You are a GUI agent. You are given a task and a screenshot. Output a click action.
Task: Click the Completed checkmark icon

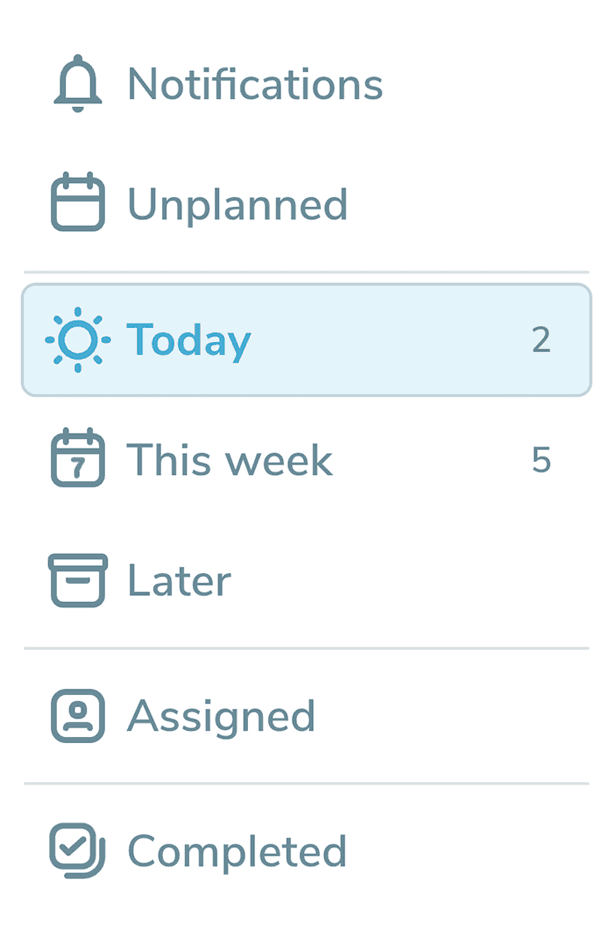click(x=75, y=851)
